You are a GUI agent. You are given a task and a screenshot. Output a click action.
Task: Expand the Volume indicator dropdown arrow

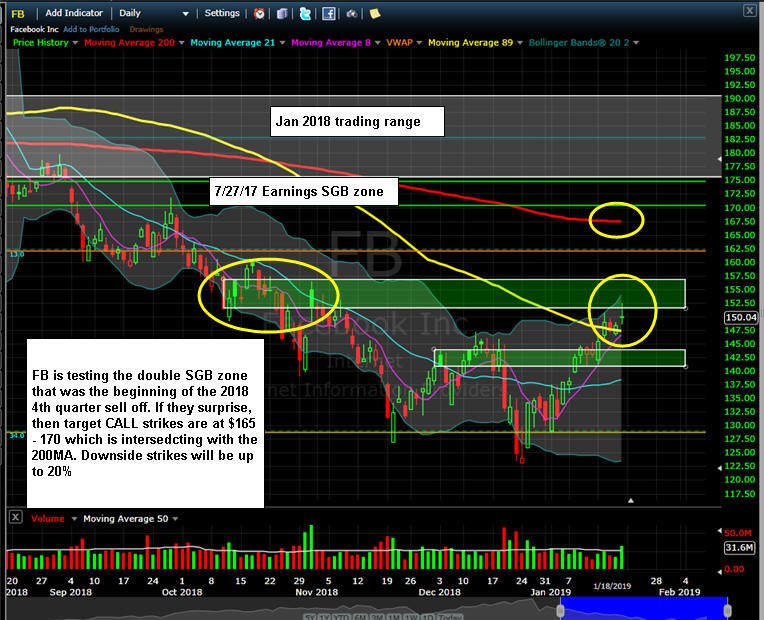coord(74,519)
